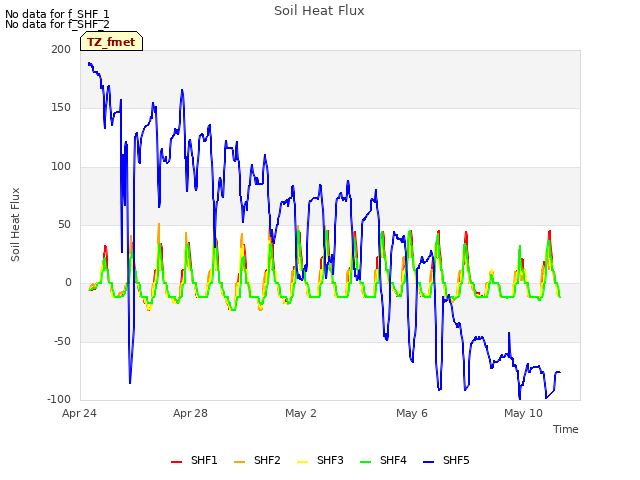Screen dimensions: 640x480
Task: Click the 0 y-axis tick label
Action: (68, 282)
